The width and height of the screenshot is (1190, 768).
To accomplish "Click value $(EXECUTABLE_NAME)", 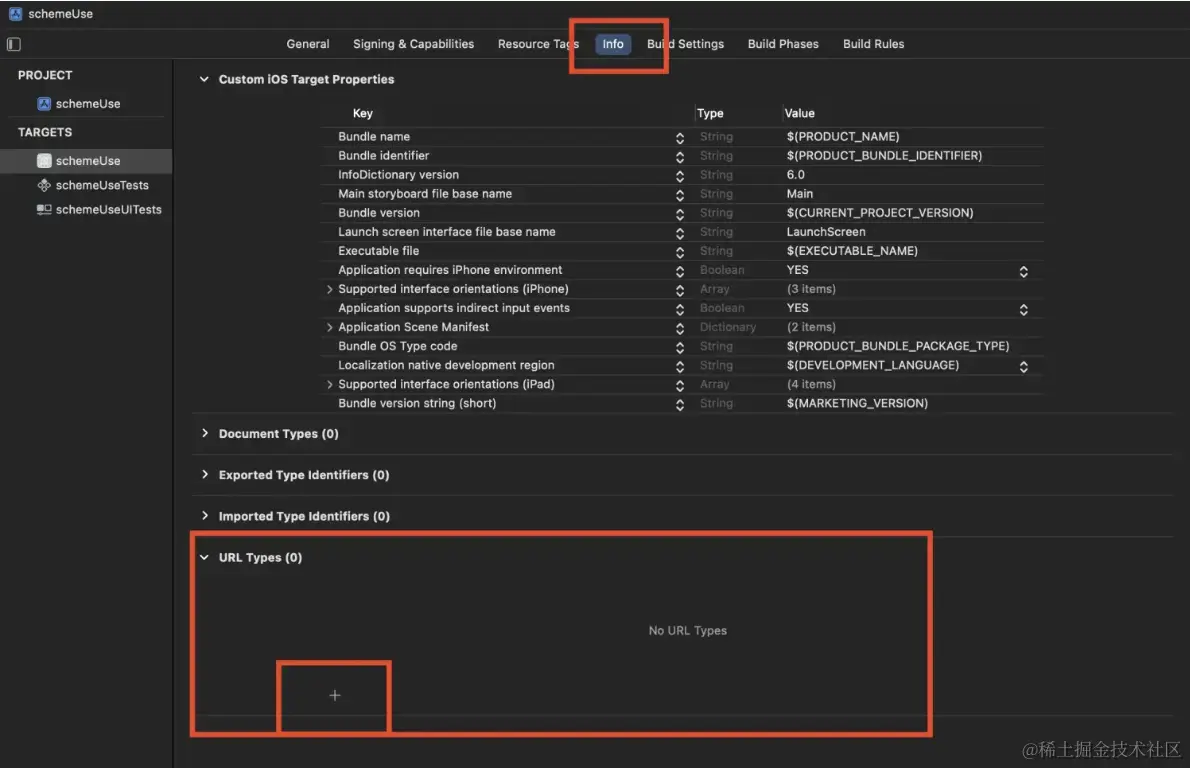I will [x=852, y=250].
